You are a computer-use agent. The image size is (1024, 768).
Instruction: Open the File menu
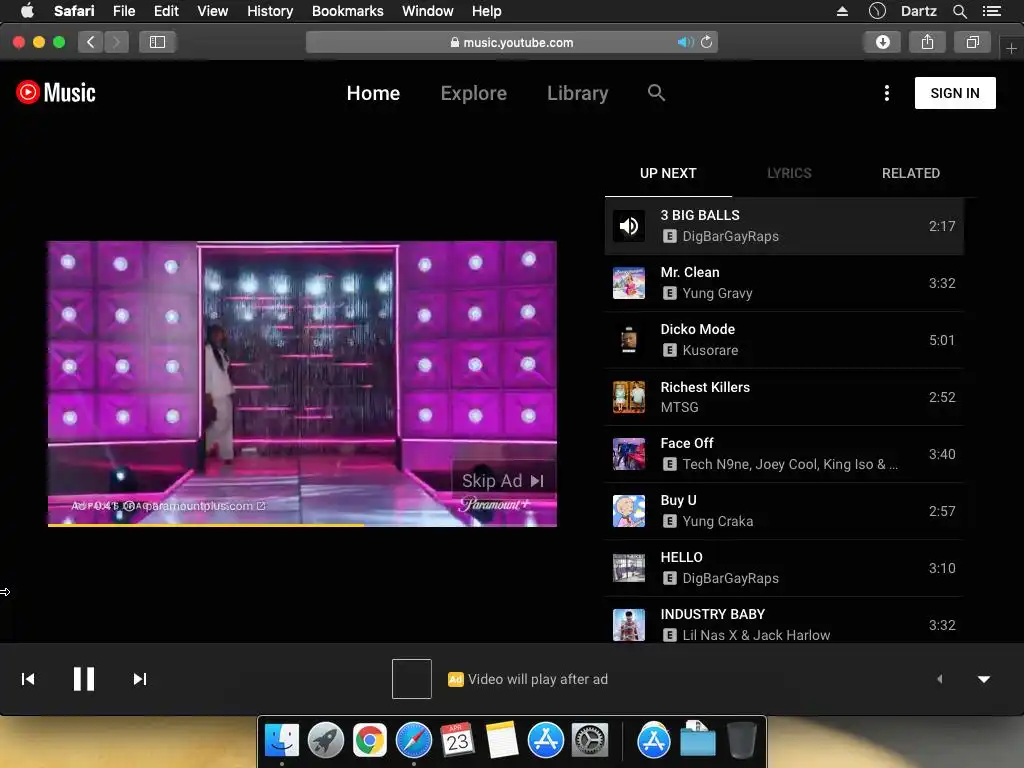tap(123, 11)
